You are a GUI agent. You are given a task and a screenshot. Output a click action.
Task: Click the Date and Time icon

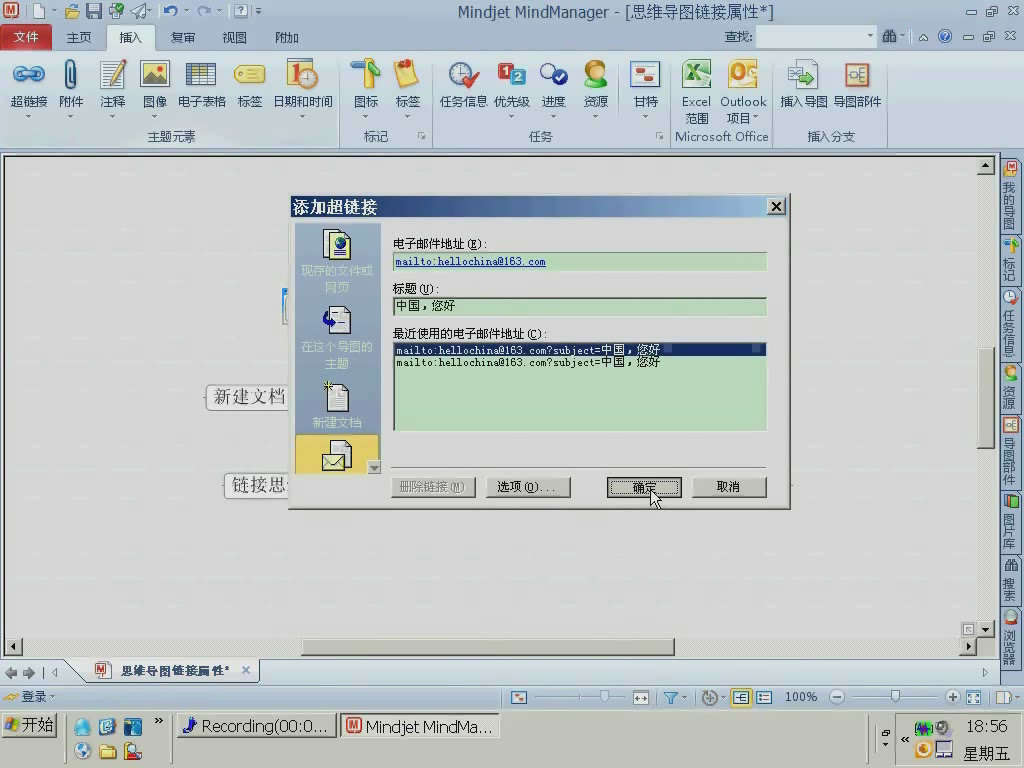tap(302, 74)
